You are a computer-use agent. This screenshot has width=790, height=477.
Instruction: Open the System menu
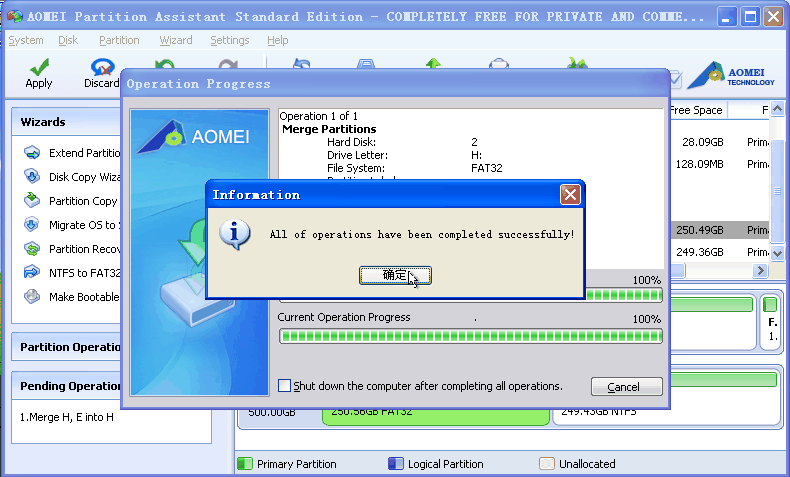[26, 40]
